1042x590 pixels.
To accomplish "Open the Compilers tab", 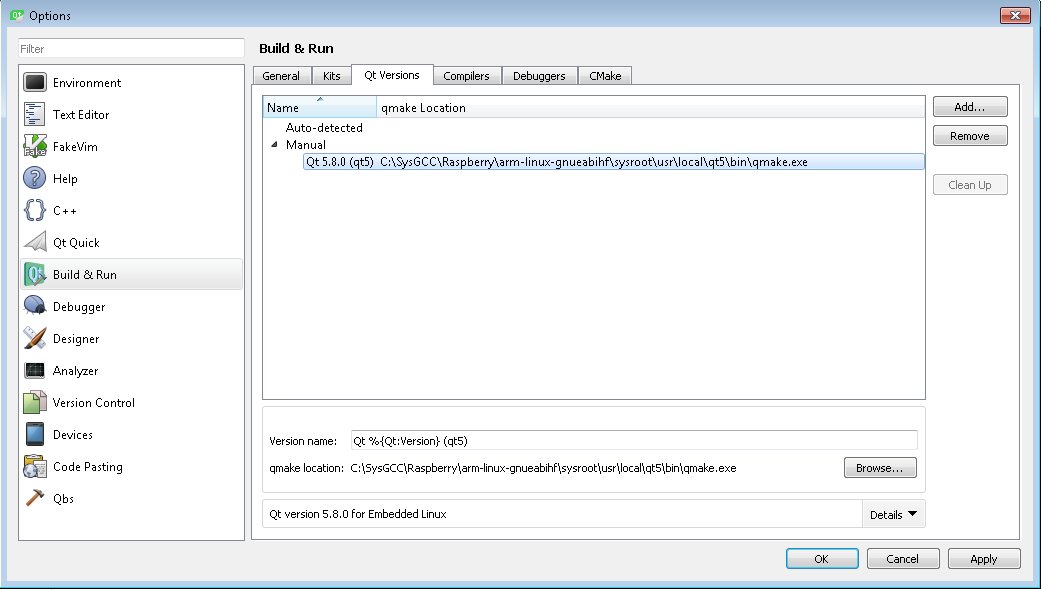I will tap(467, 76).
